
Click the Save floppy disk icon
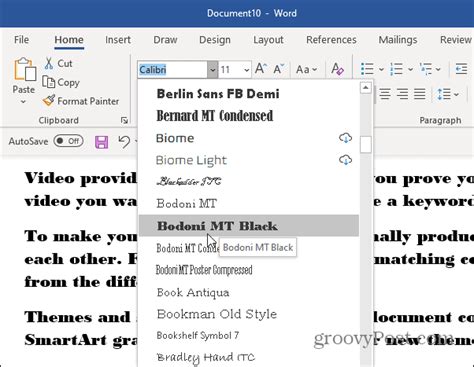pyautogui.click(x=101, y=142)
